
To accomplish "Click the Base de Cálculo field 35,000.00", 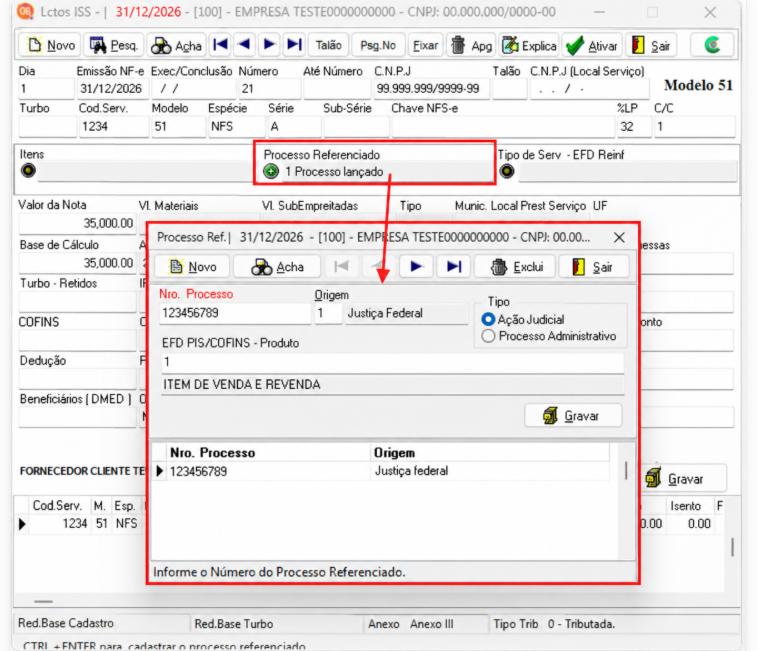I will (x=77, y=263).
